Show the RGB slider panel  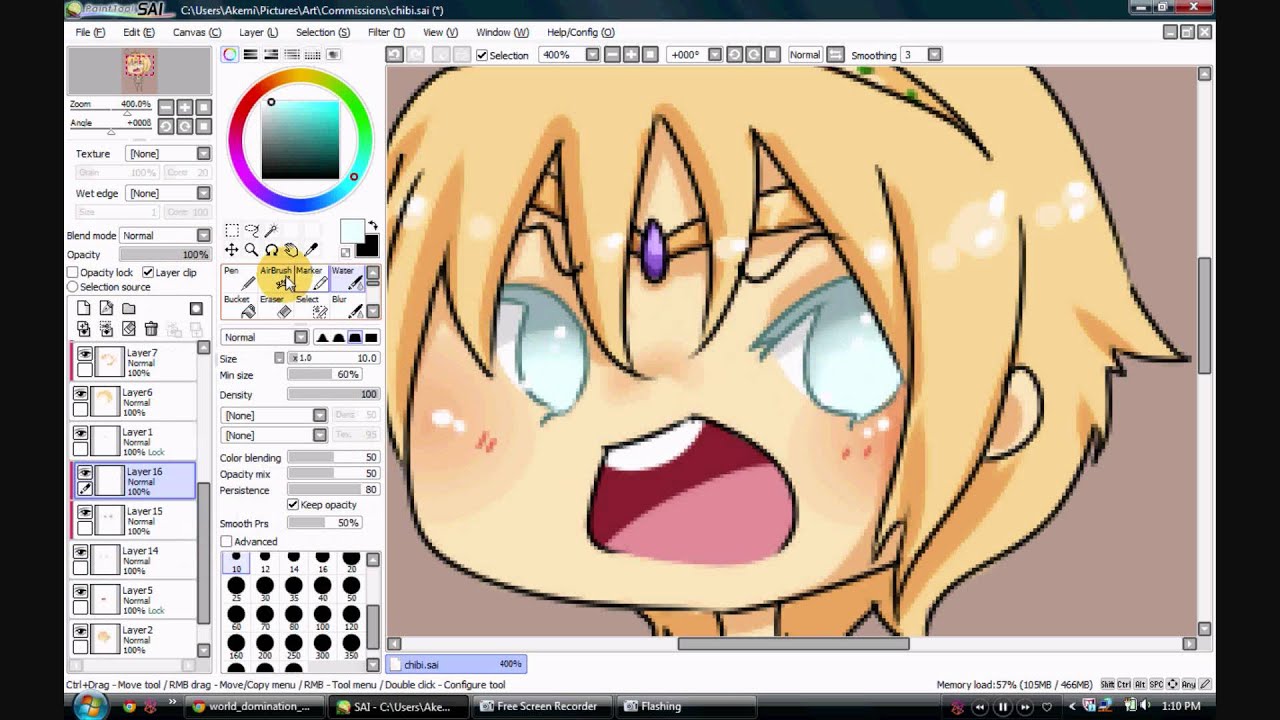(250, 55)
